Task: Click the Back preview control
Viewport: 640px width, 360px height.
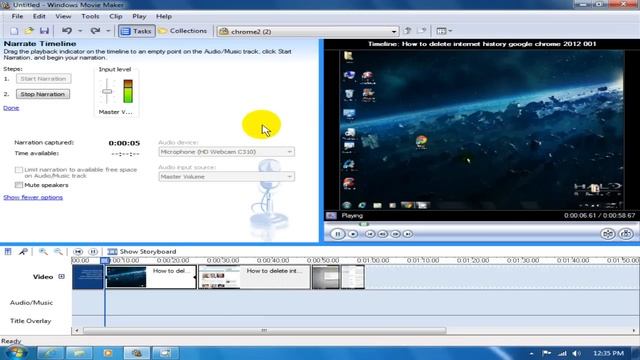Action: (x=370, y=234)
